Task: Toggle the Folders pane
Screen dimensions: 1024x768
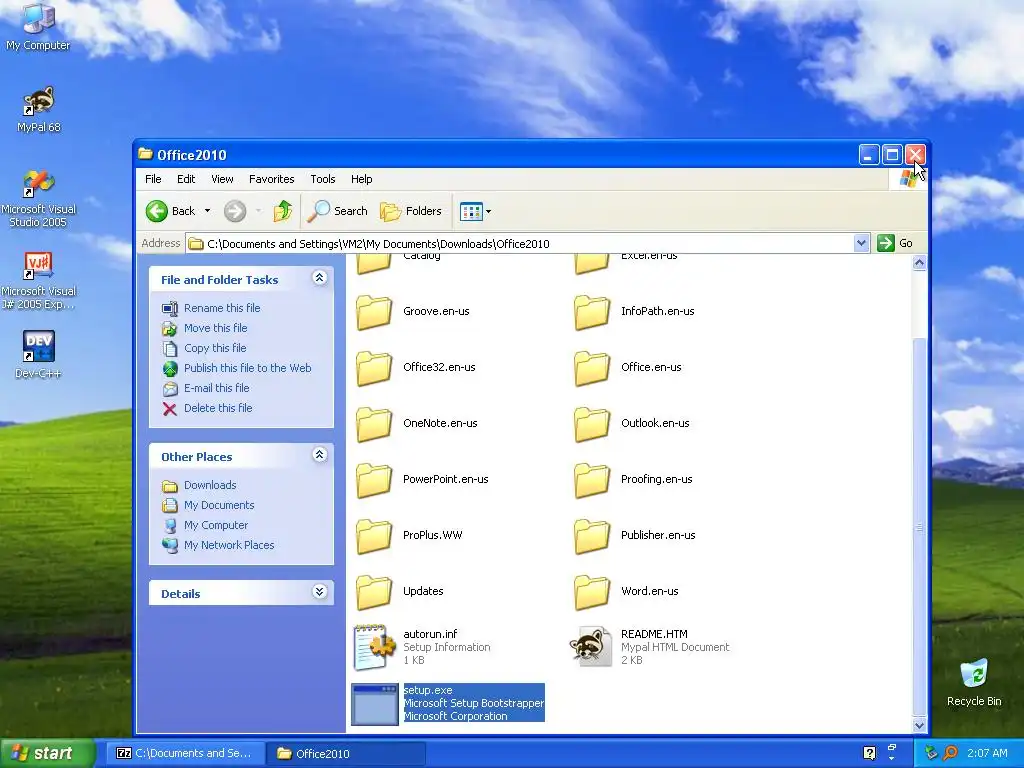Action: [x=411, y=211]
